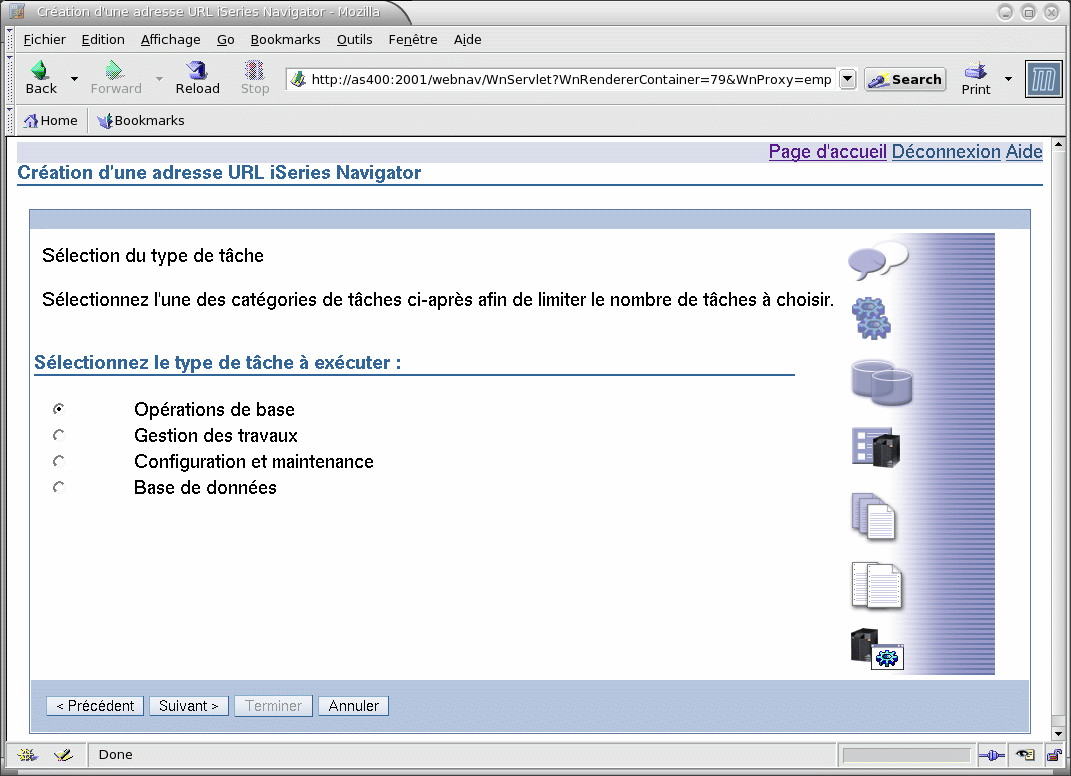Click the Forward navigation arrow icon

[114, 70]
